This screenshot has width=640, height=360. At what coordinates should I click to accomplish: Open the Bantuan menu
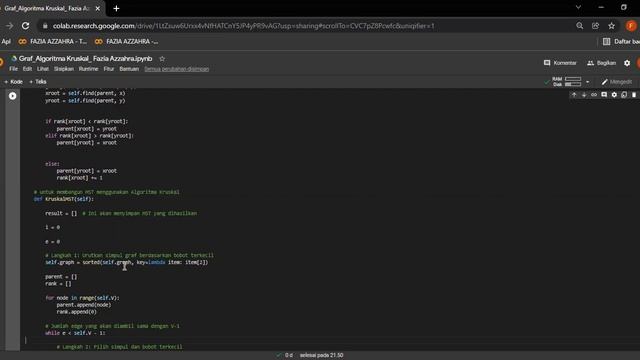(x=129, y=69)
